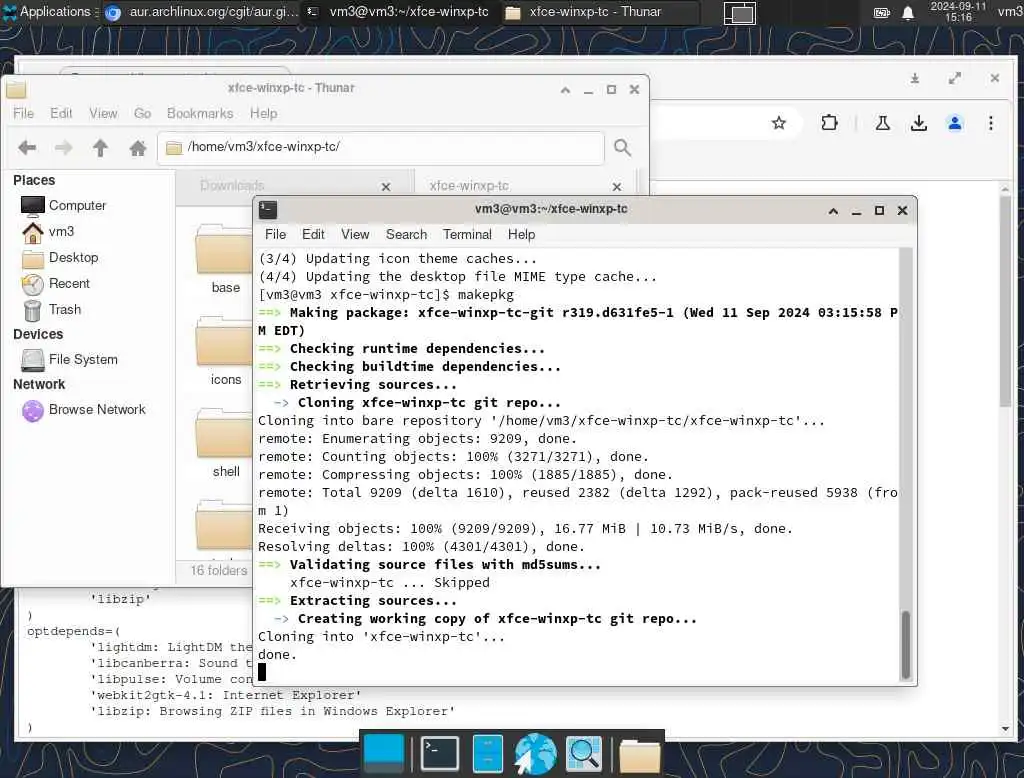Image resolution: width=1024 pixels, height=778 pixels.
Task: Switch to Downloads tab in Thunar
Action: point(232,186)
